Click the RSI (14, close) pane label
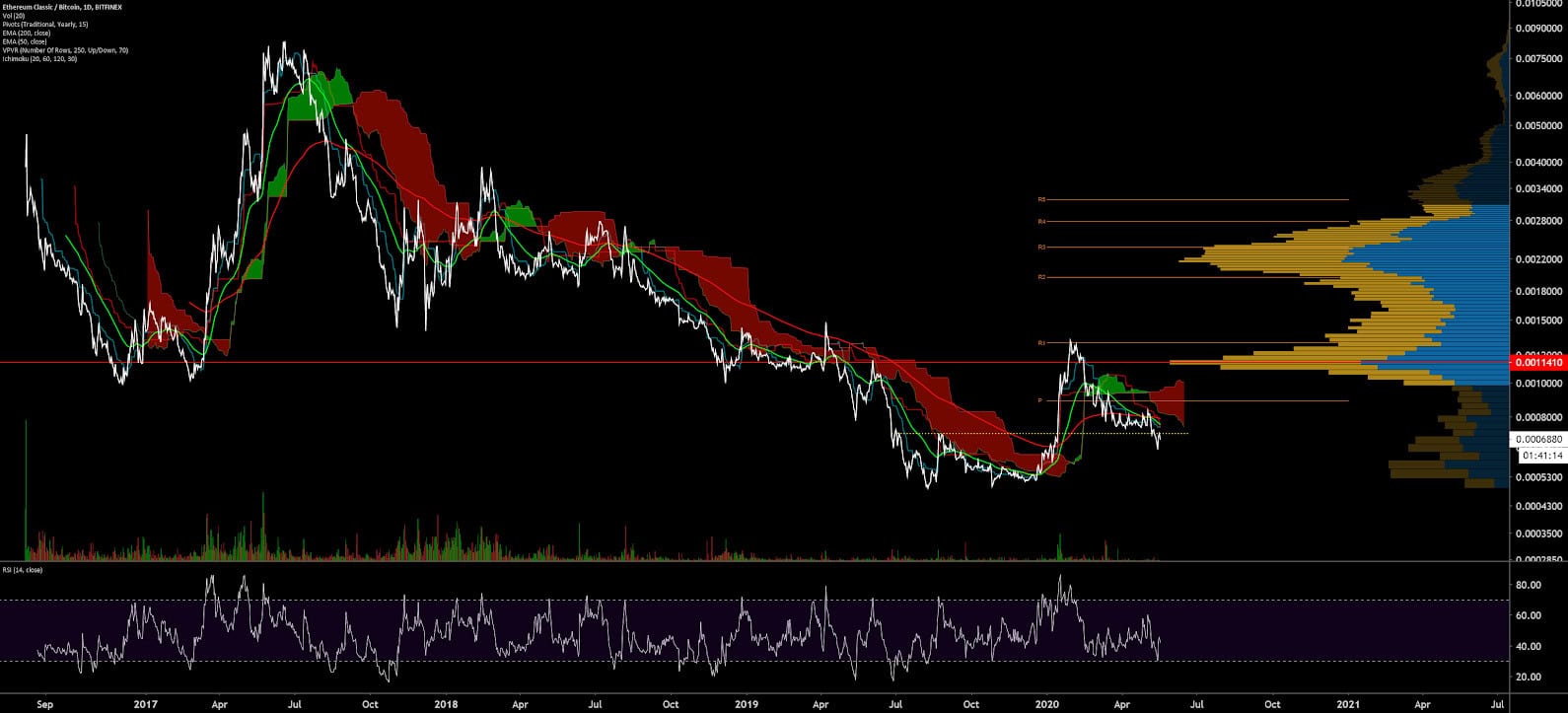 tap(21, 570)
